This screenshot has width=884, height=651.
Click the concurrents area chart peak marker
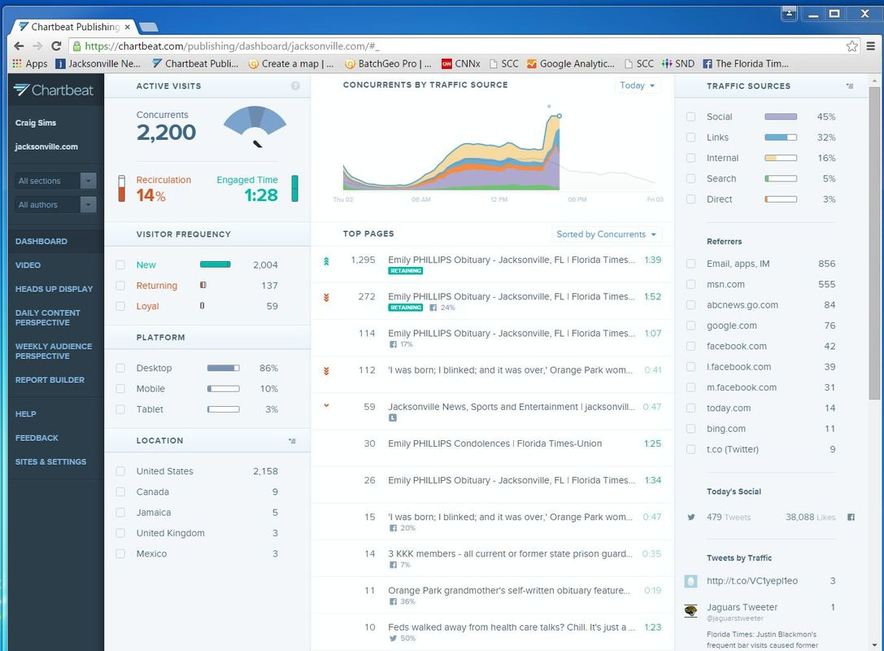(559, 116)
